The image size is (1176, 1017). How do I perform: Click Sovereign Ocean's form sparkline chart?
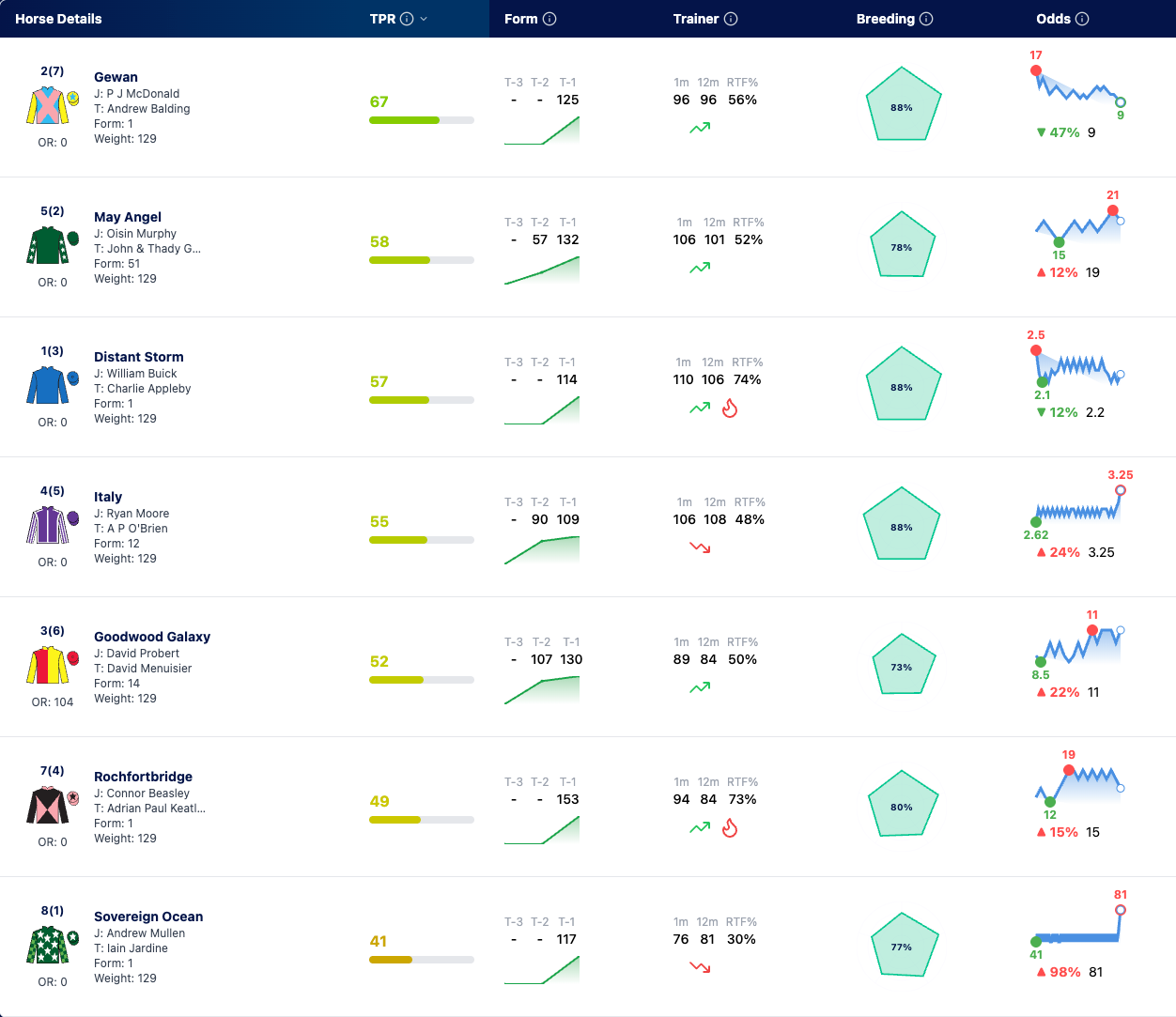coord(542,969)
